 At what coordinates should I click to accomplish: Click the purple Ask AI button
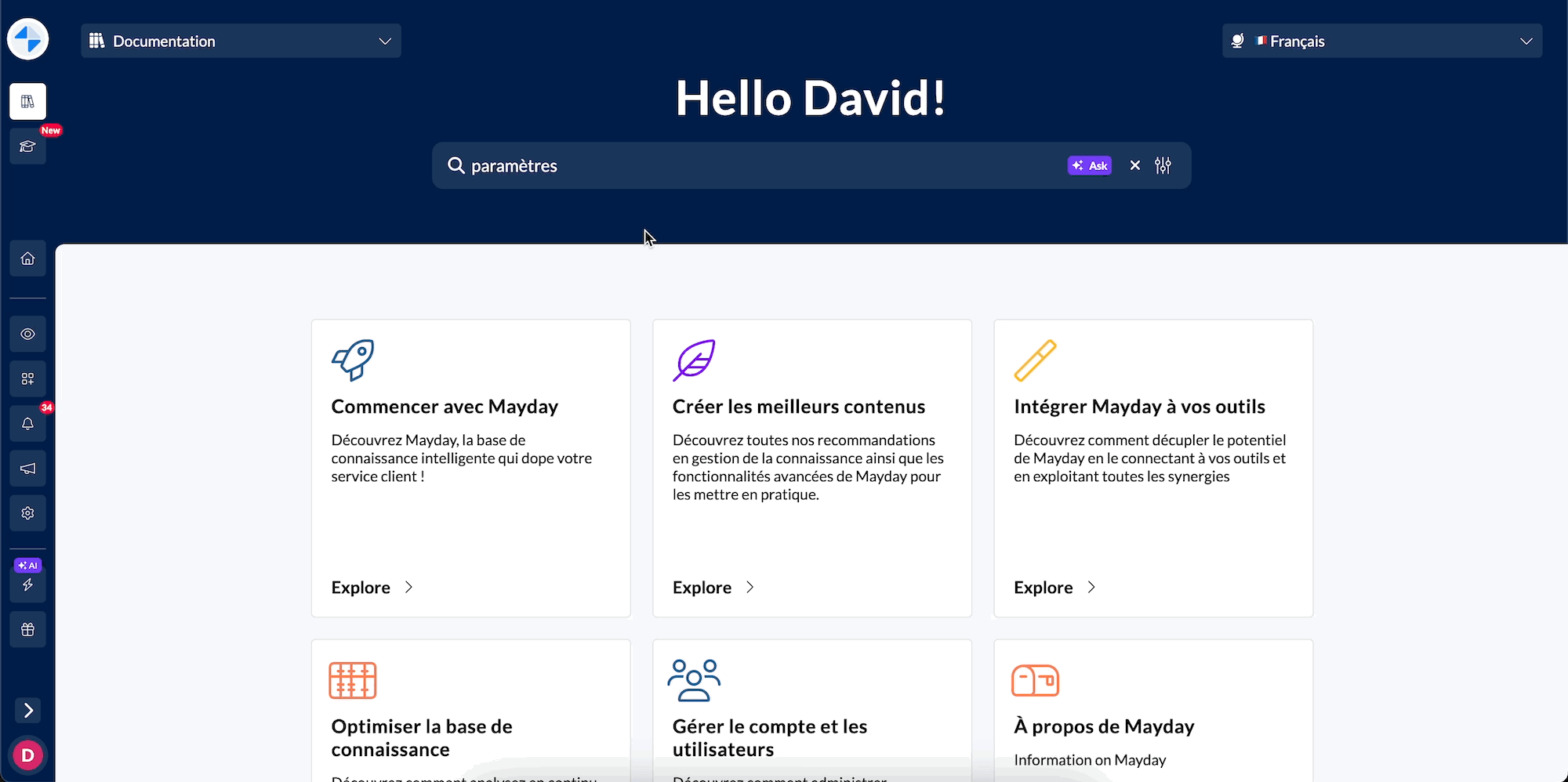pos(1089,165)
